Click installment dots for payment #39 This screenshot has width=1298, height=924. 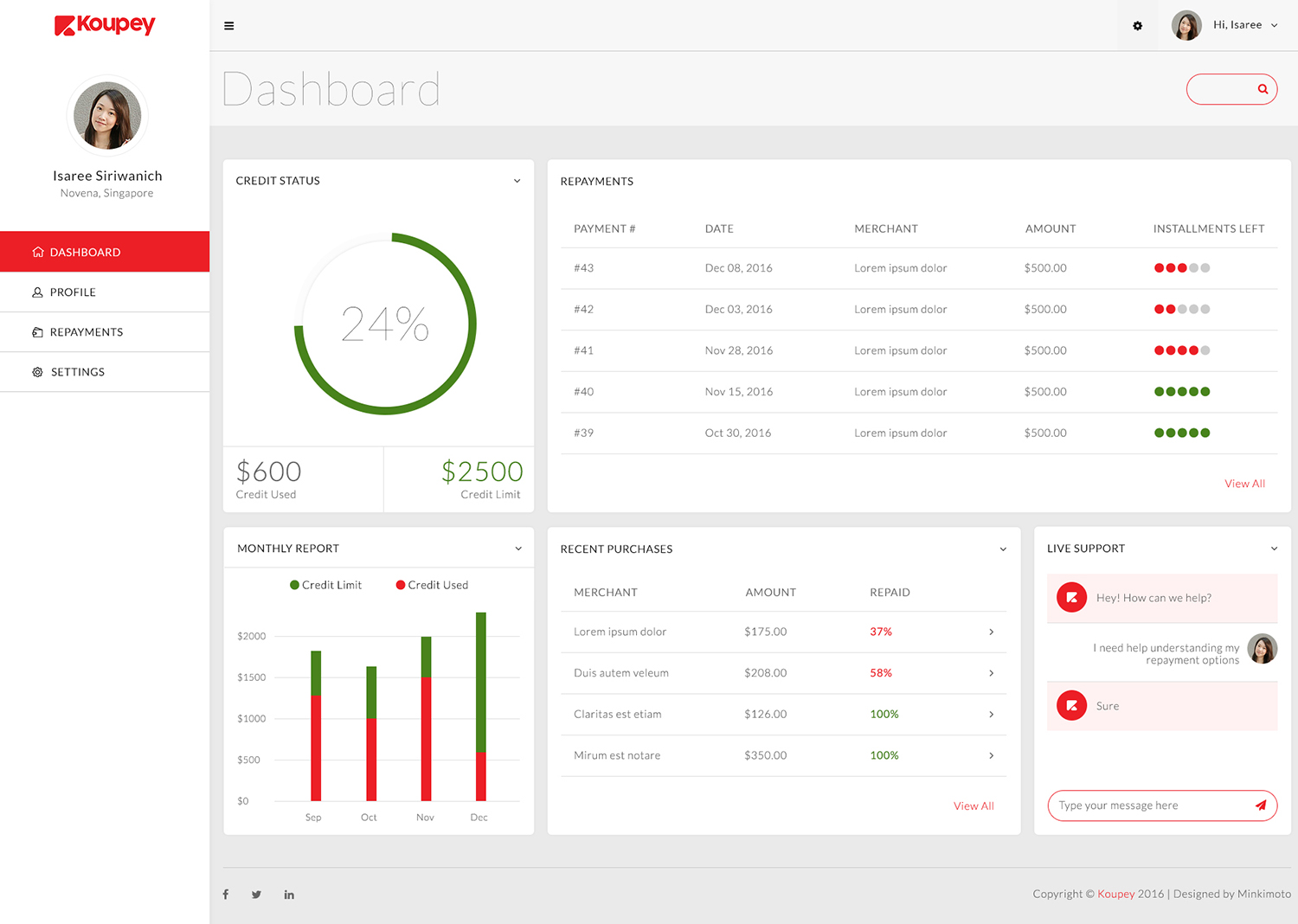coord(1182,433)
